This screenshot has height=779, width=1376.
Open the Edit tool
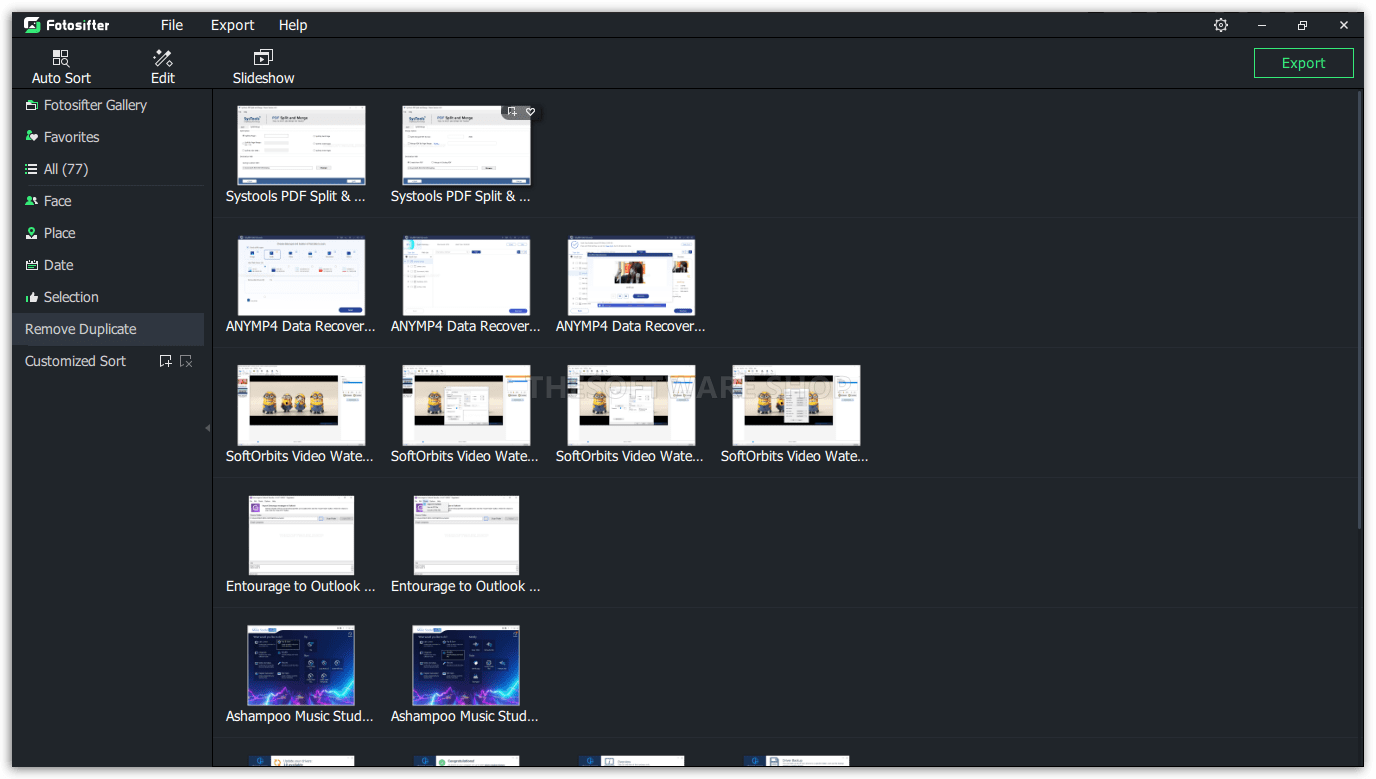pyautogui.click(x=163, y=67)
